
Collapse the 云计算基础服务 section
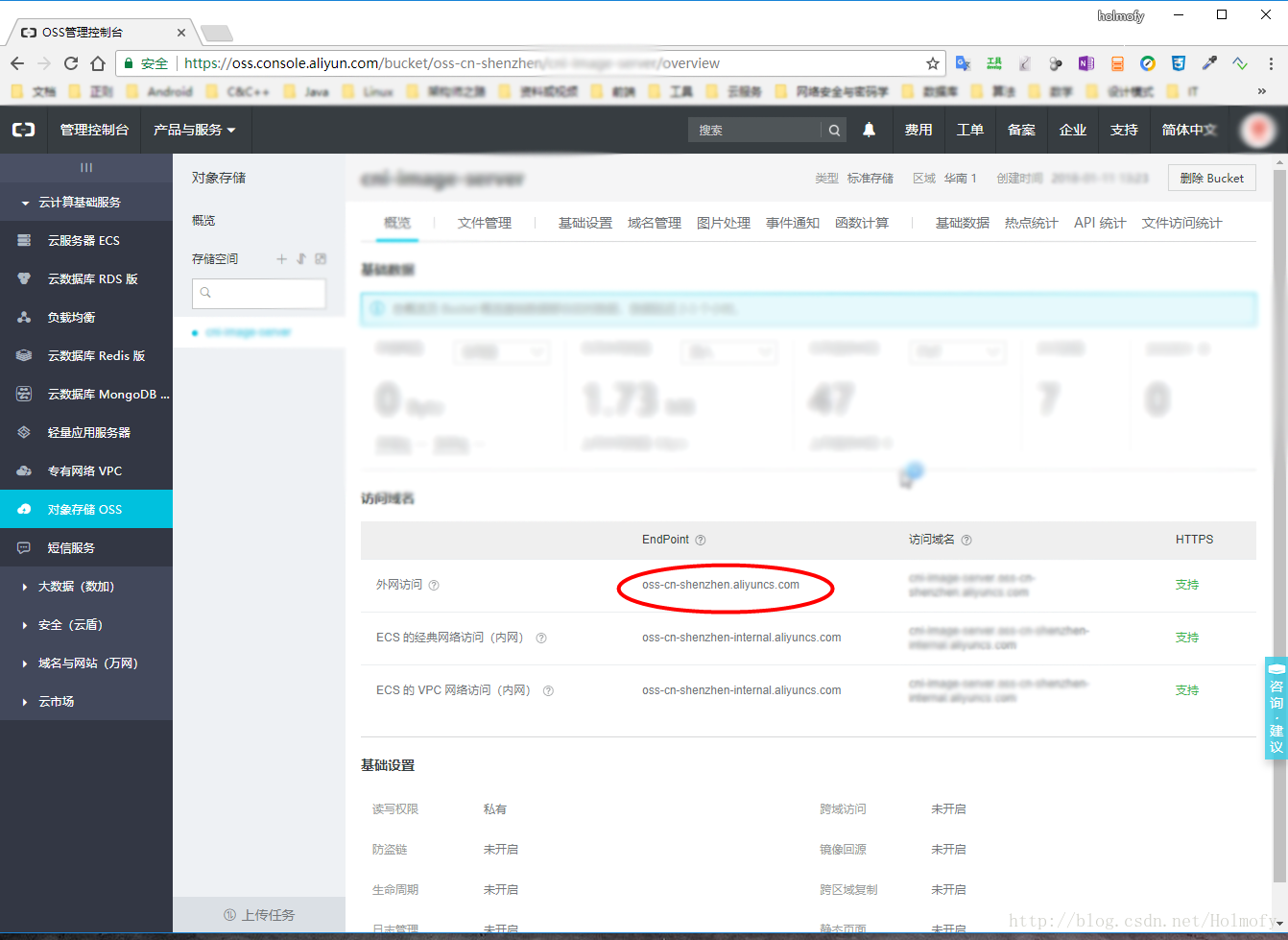tap(86, 203)
